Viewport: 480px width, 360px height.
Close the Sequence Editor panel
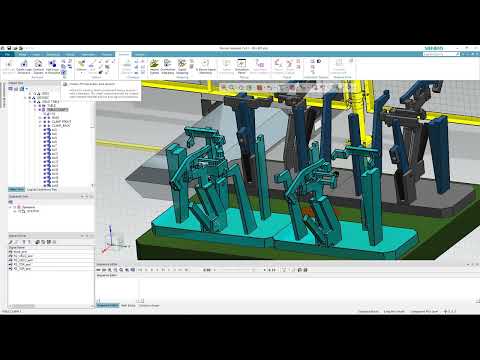[477, 264]
